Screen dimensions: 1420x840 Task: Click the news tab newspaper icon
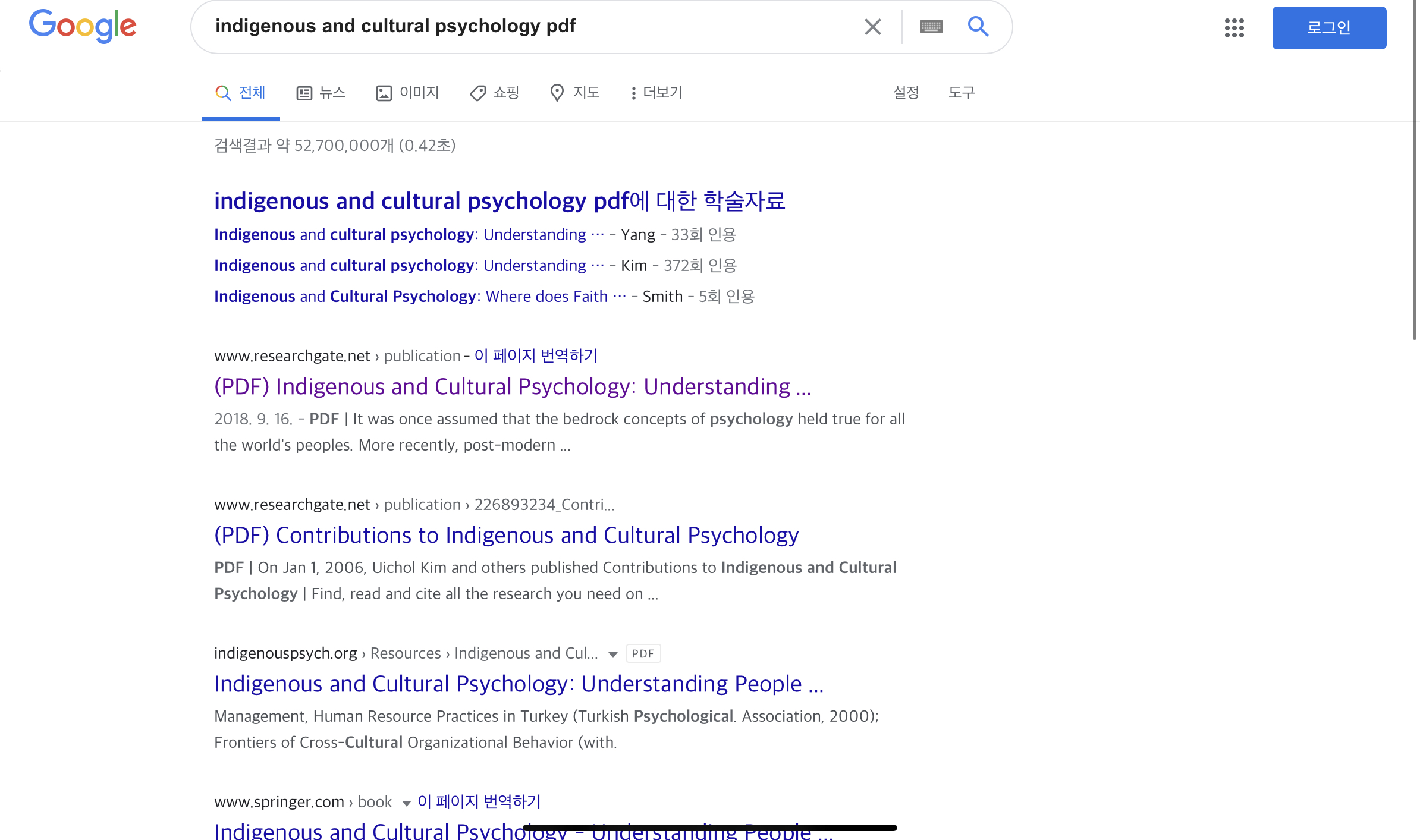tap(304, 93)
